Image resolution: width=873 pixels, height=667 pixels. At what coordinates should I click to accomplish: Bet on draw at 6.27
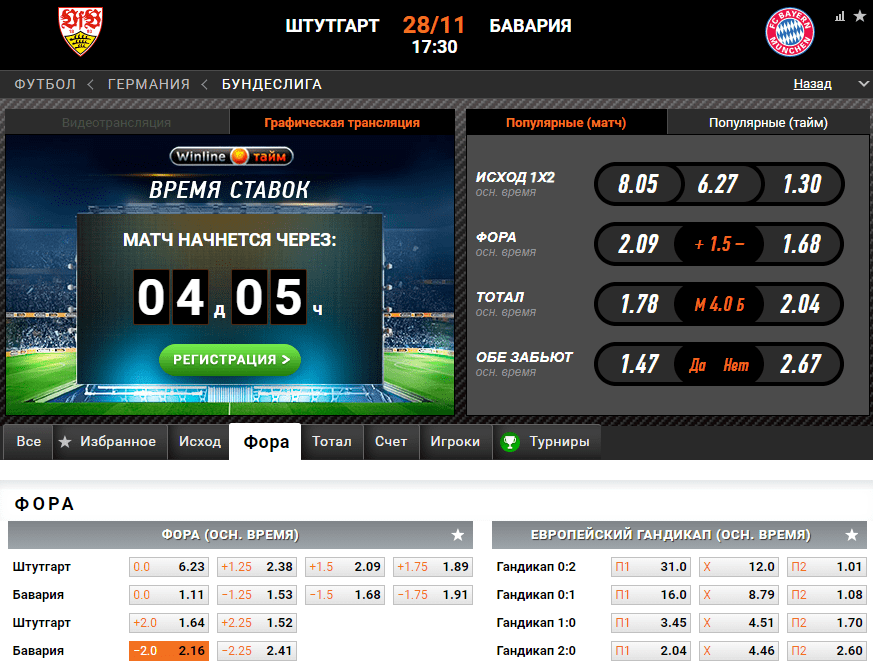(x=718, y=184)
